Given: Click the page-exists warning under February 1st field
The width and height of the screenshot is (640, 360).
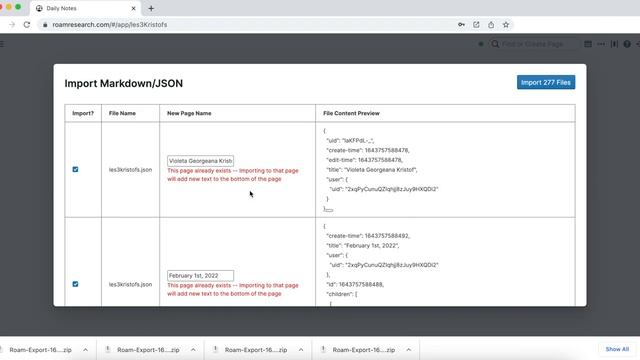Looking at the screenshot, I should 233,289.
